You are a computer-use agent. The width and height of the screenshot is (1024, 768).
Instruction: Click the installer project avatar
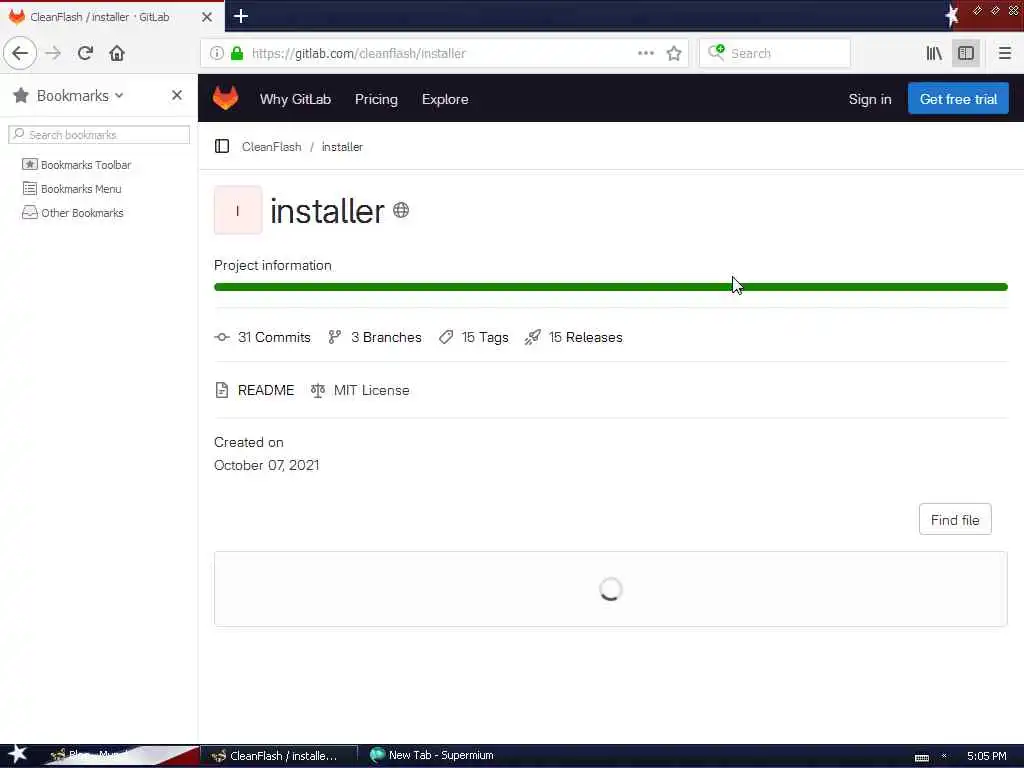coord(238,210)
